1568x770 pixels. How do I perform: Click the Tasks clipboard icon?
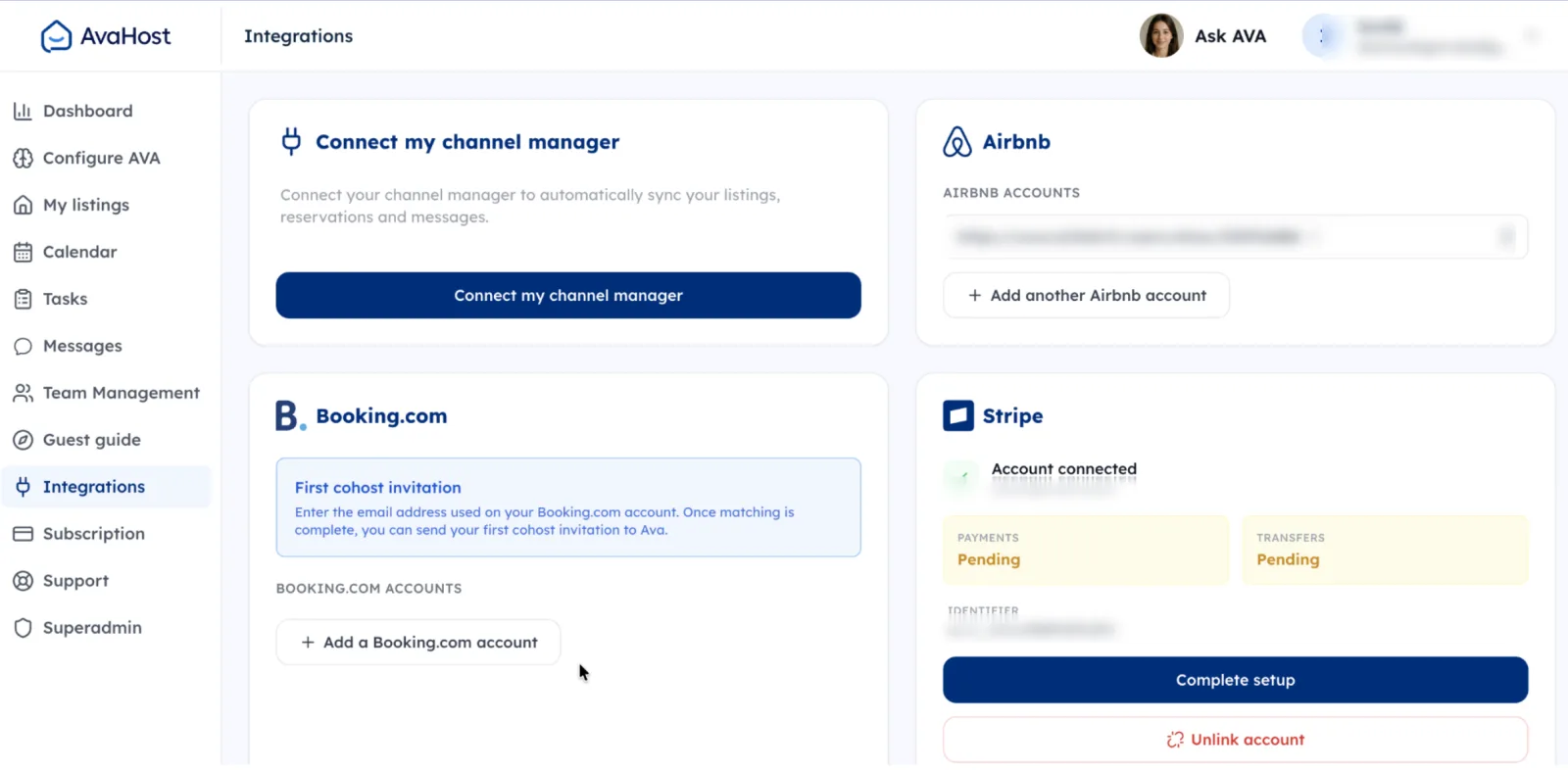tap(23, 299)
